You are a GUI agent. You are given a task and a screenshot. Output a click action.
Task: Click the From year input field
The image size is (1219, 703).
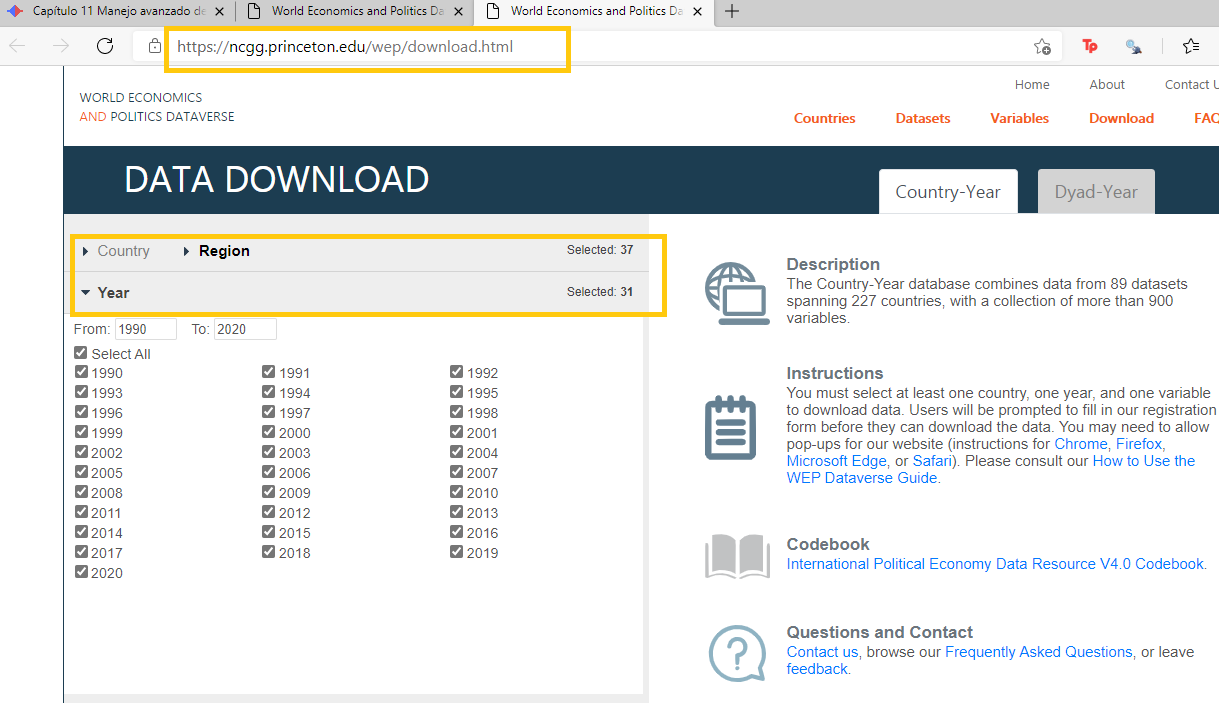pos(146,329)
